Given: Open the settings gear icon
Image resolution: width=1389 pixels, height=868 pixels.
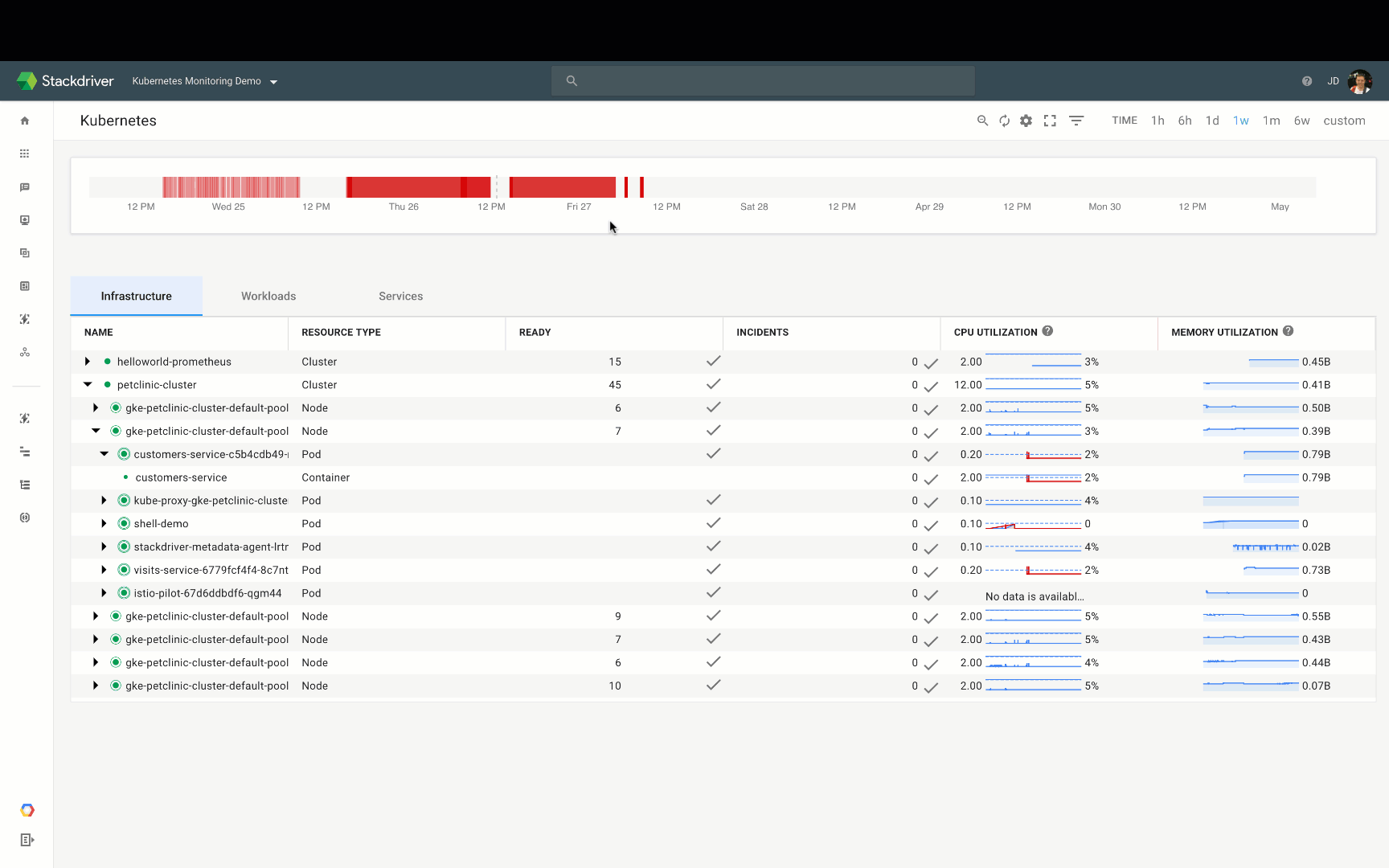Looking at the screenshot, I should pyautogui.click(x=1026, y=121).
